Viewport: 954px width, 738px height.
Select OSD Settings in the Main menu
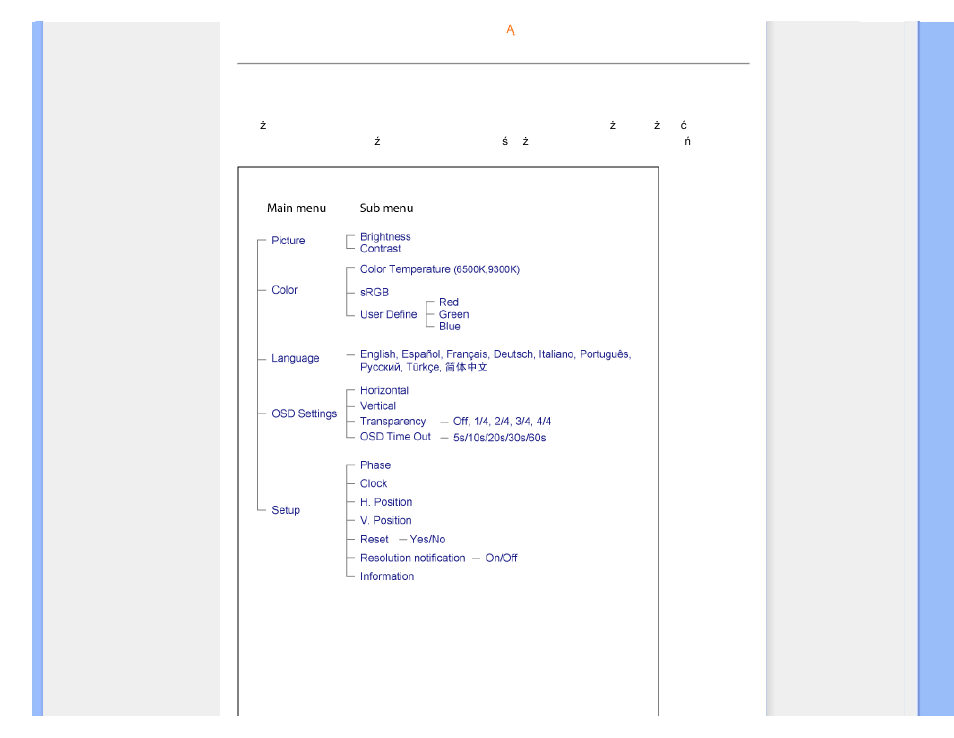click(x=303, y=414)
